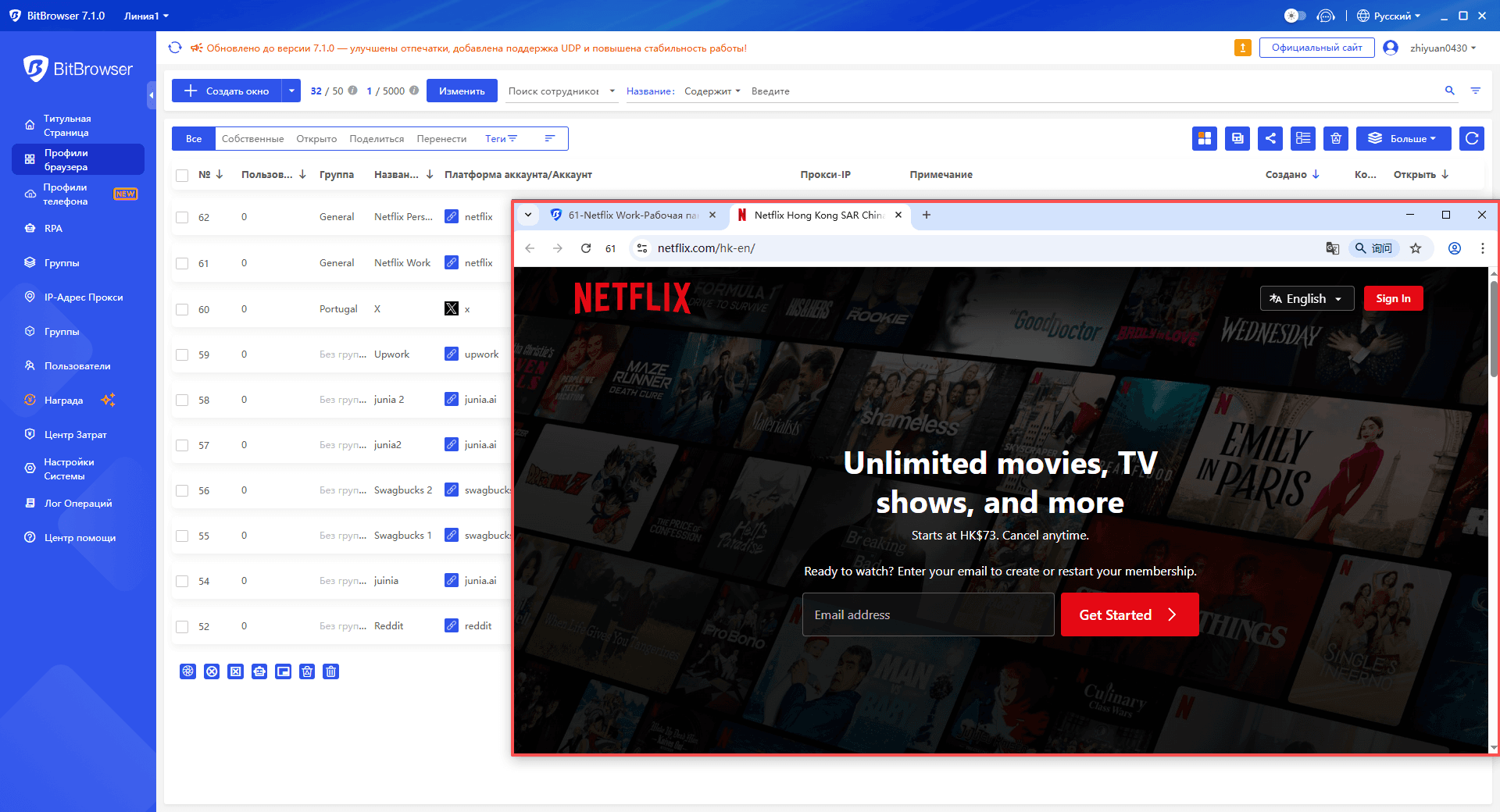Open the Больше dropdown menu

(x=1403, y=138)
